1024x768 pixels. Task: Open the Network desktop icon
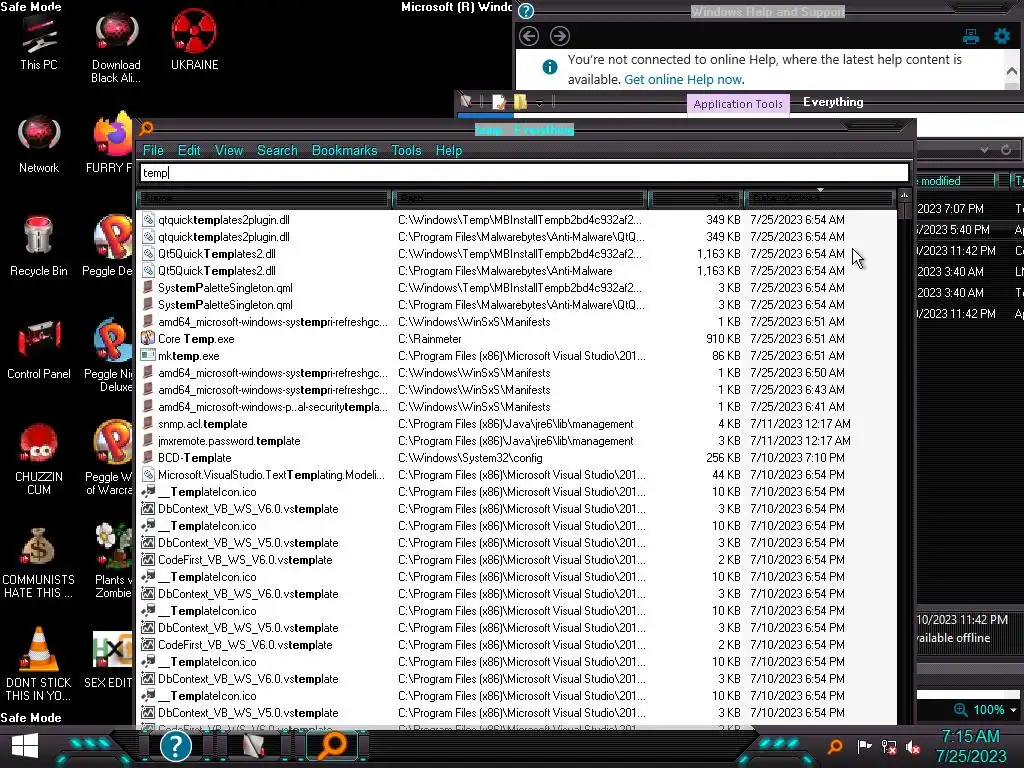coord(39,144)
